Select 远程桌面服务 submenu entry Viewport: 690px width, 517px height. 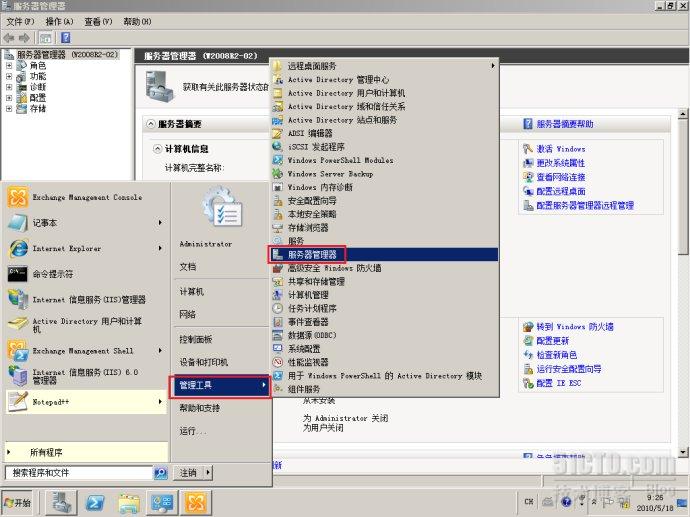click(384, 66)
